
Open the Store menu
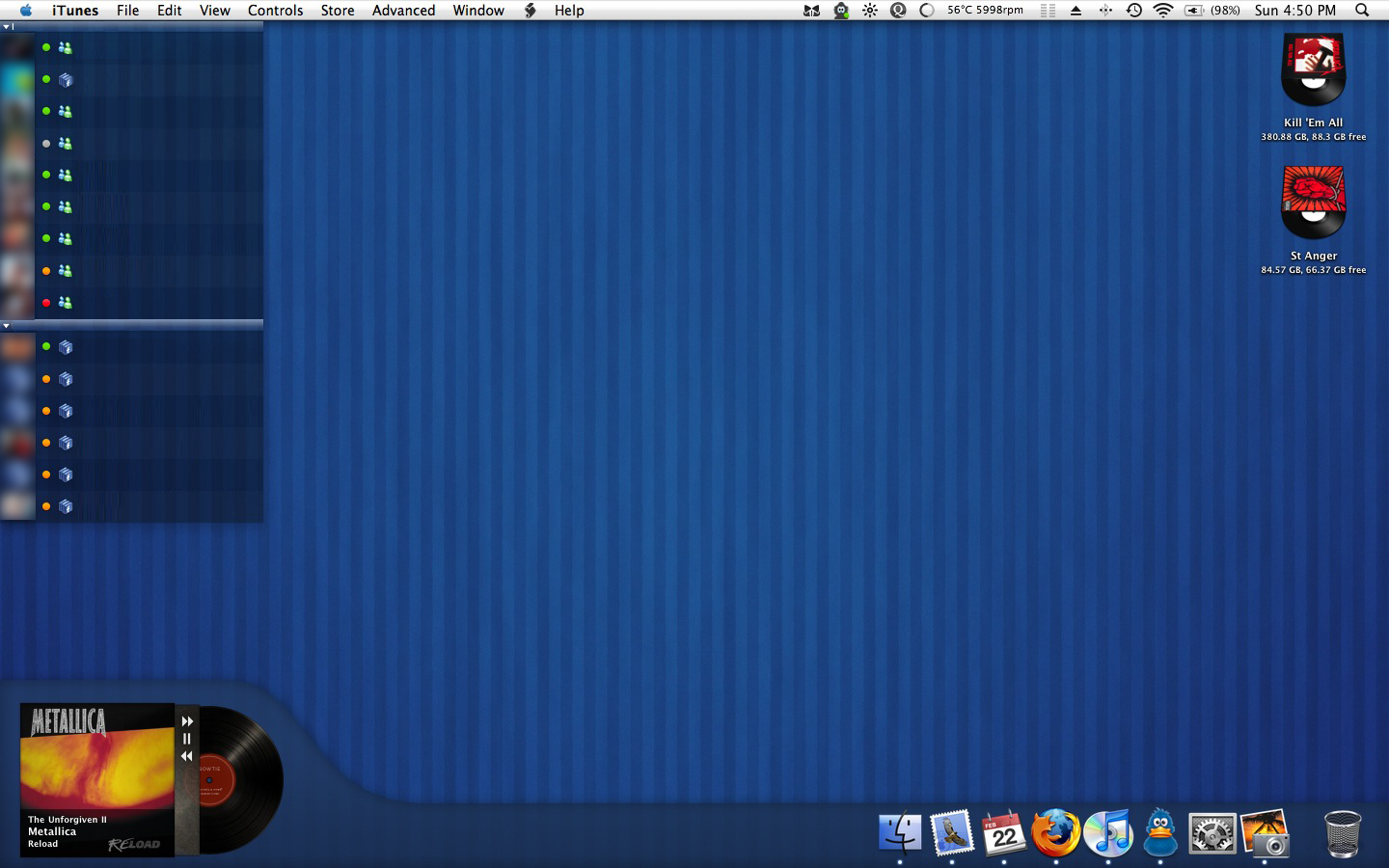coord(338,10)
